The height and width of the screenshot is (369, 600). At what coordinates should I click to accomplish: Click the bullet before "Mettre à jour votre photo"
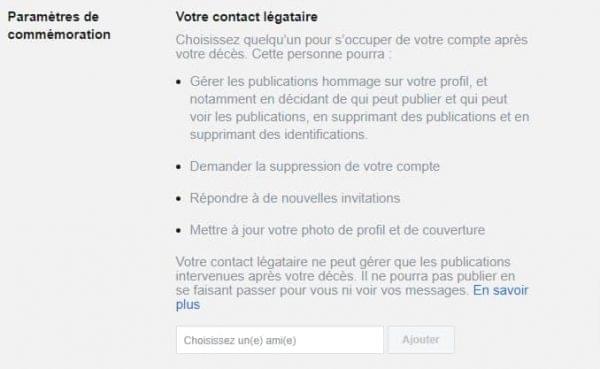(179, 230)
